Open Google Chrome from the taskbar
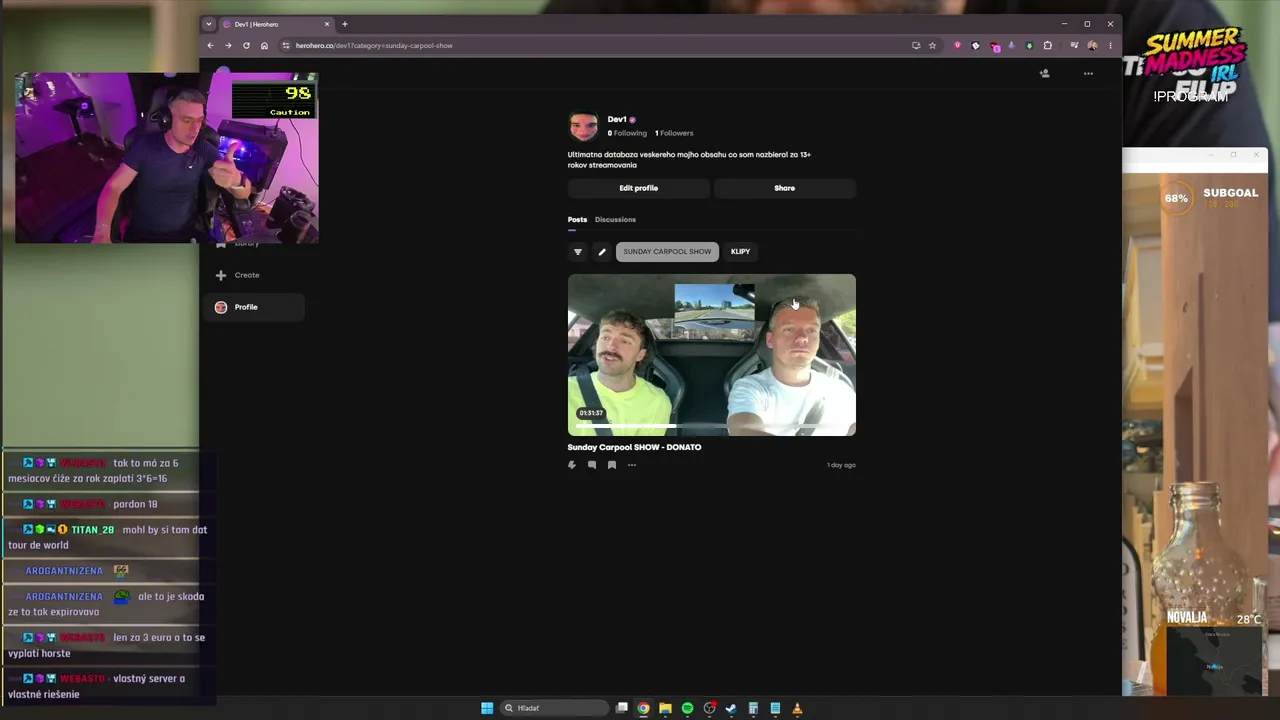This screenshot has width=1280, height=720. pos(644,708)
